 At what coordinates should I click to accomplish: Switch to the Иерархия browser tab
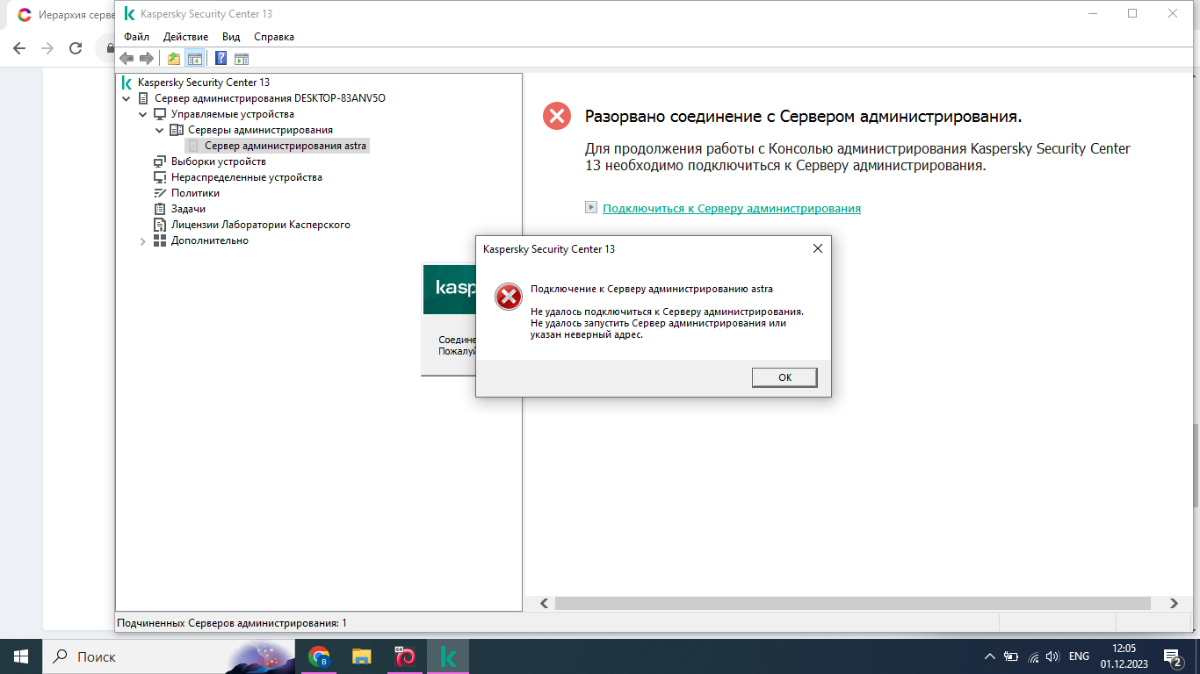[x=65, y=15]
